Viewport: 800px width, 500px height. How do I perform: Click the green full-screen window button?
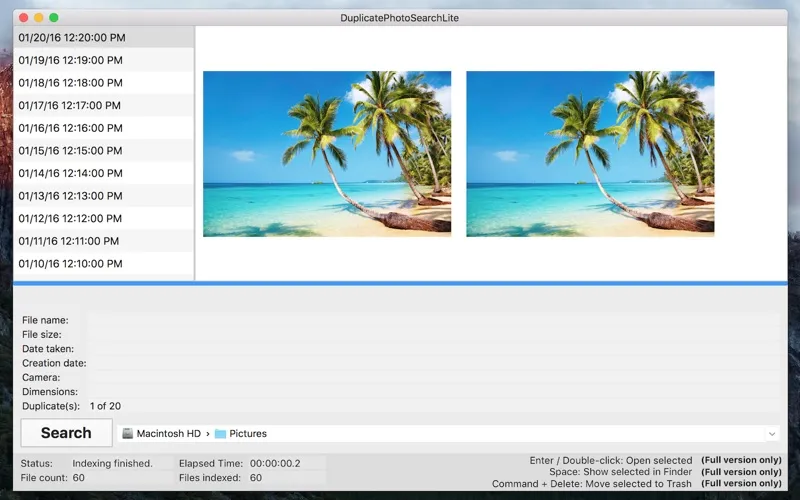coord(54,17)
